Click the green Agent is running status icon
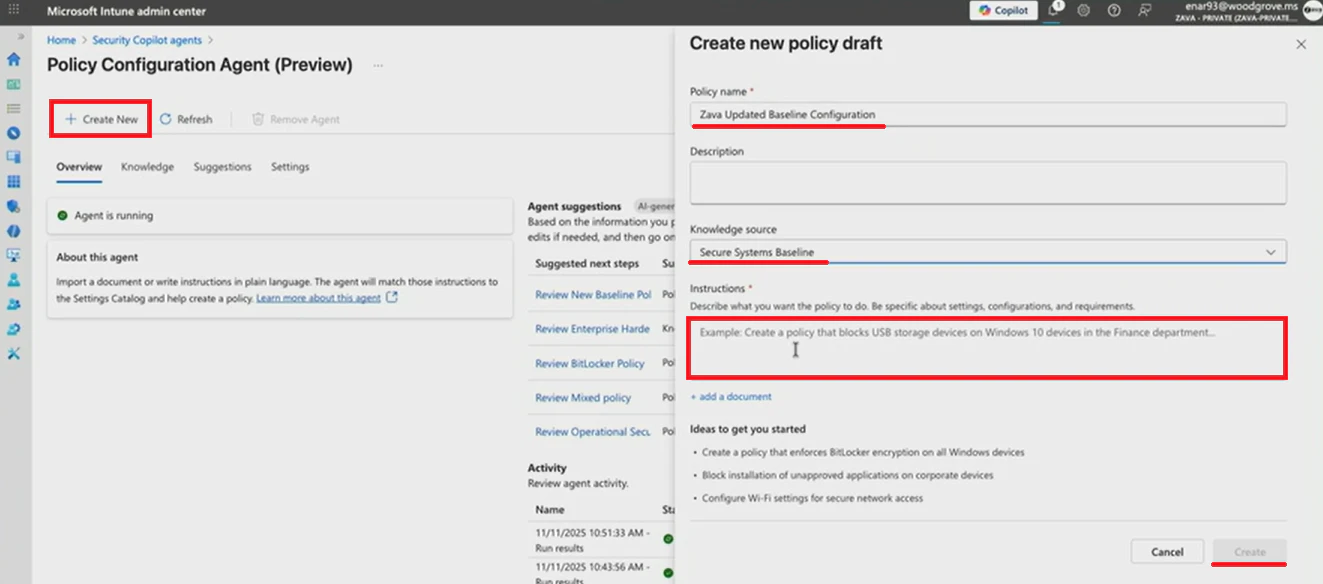Screen dimensions: 1323x584 (x=62, y=215)
